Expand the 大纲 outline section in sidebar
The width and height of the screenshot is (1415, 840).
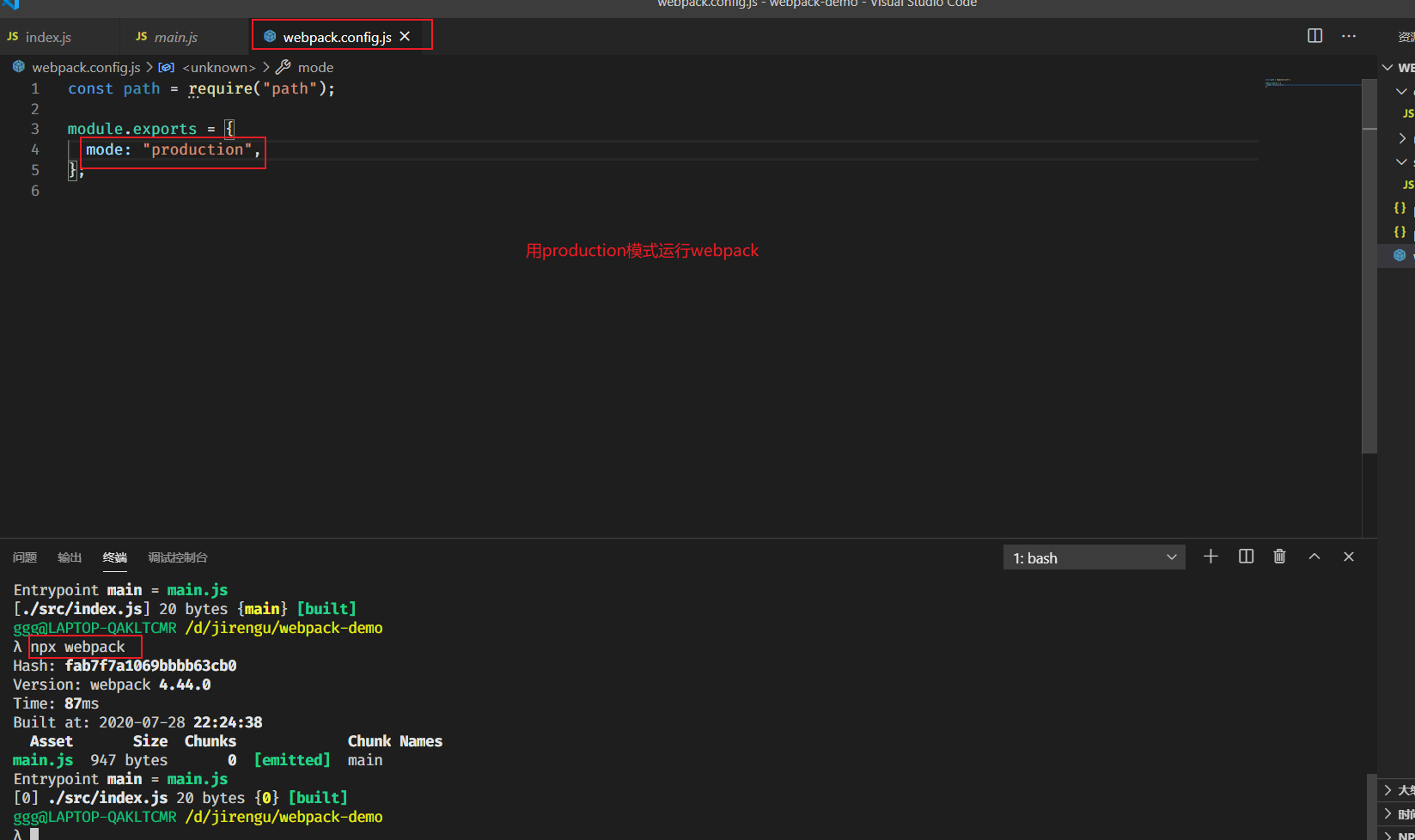(1398, 790)
